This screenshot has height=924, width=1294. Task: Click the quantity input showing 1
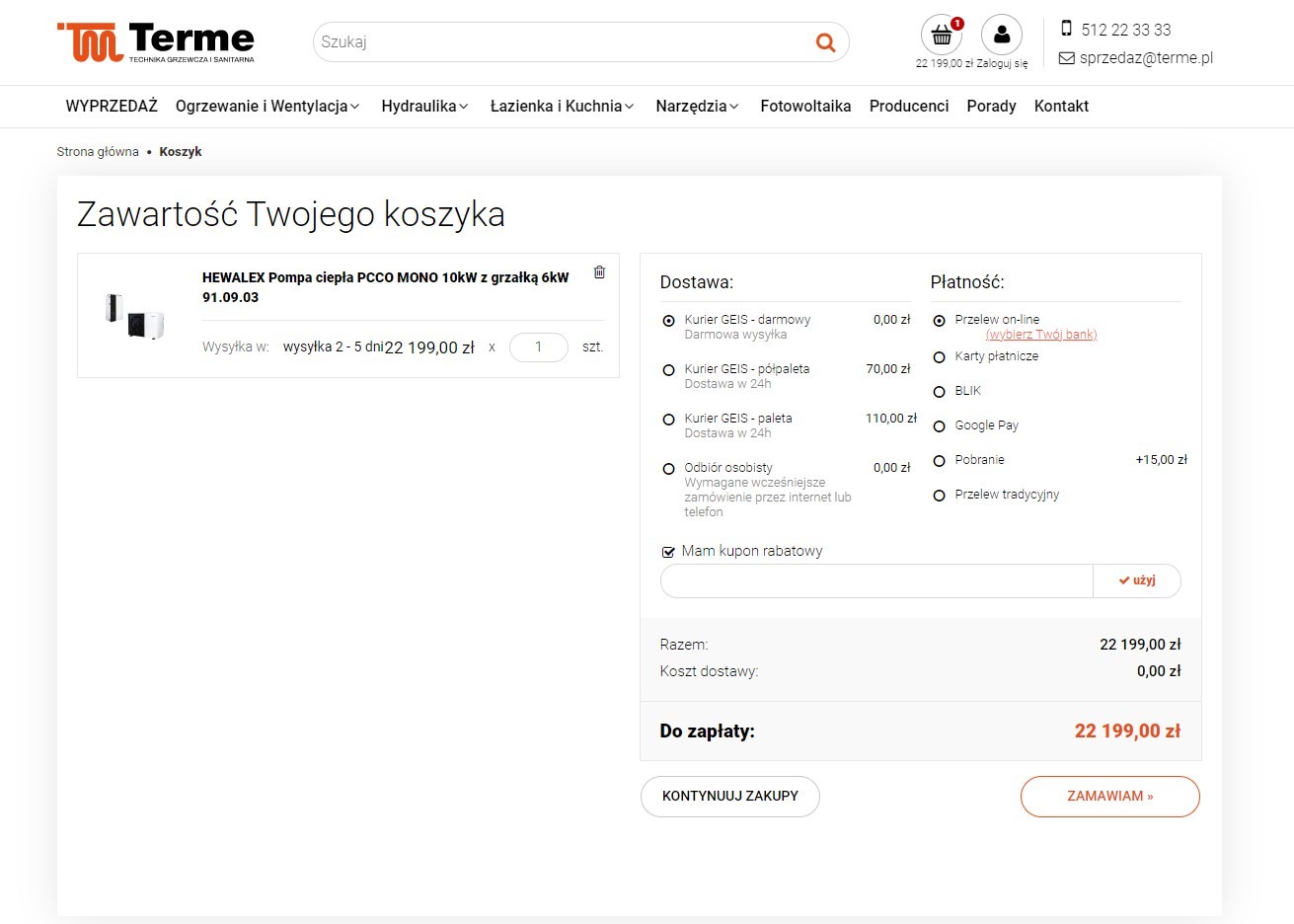click(x=538, y=346)
